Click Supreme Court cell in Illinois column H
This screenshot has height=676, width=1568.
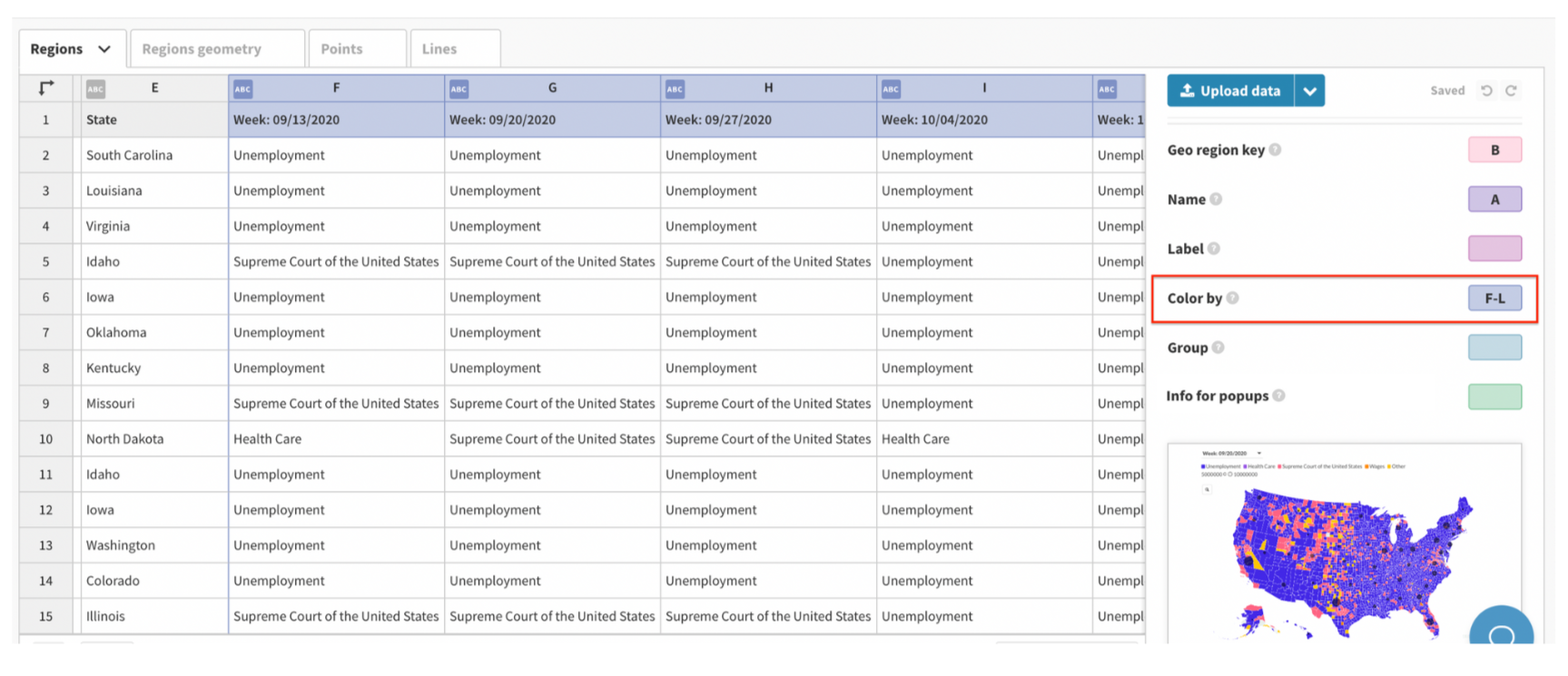769,616
